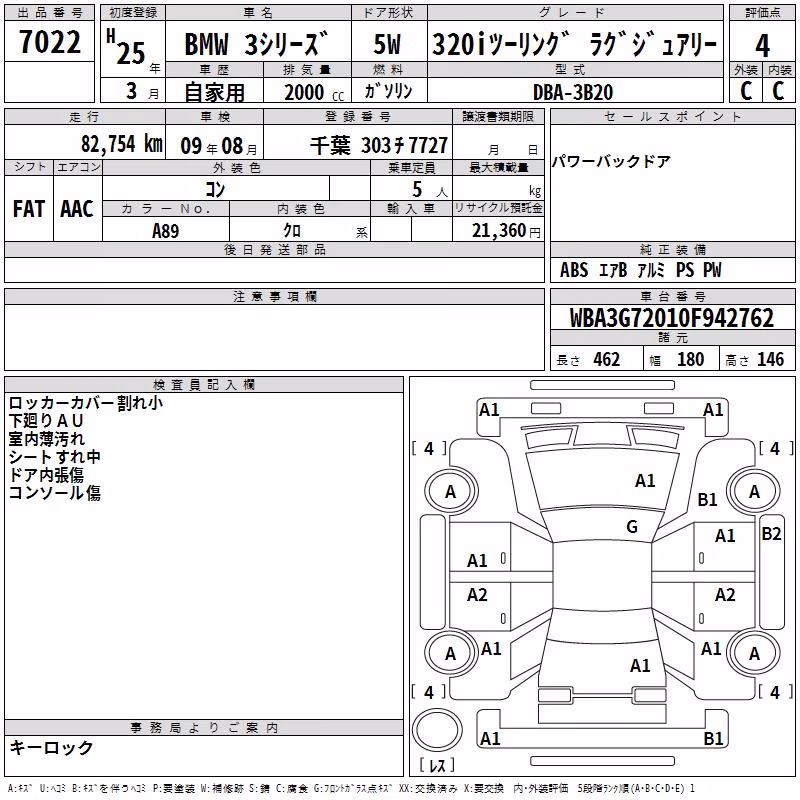800x800 pixels.
Task: Select inspection expiry 09年08月
Action: pos(219,146)
